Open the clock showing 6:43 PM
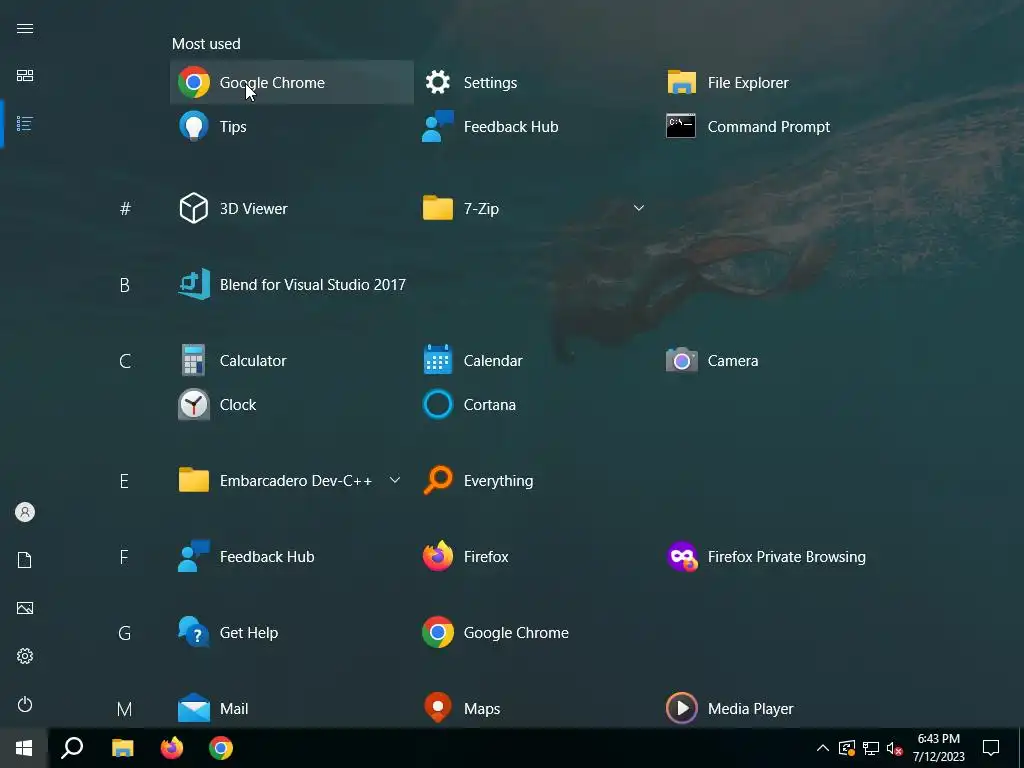The height and width of the screenshot is (768, 1024). [938, 748]
